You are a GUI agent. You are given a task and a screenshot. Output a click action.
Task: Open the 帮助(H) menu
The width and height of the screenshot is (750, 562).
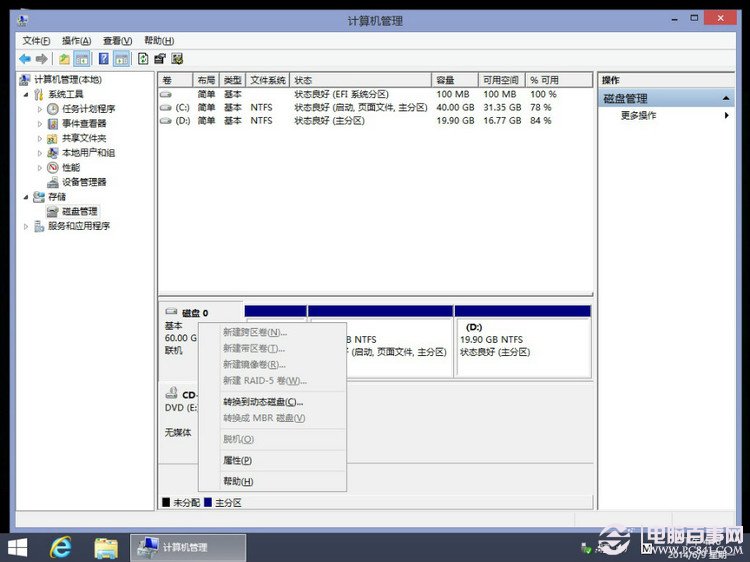click(159, 41)
